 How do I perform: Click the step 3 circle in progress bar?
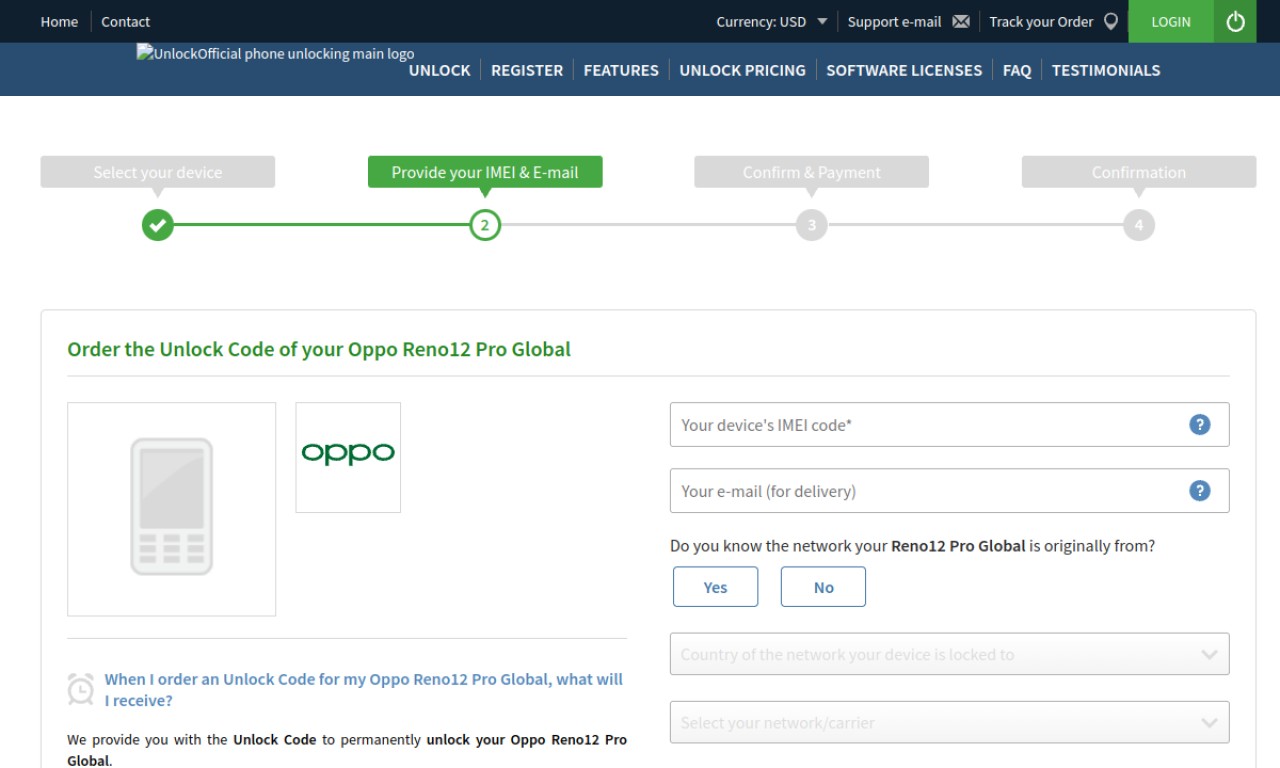(x=812, y=225)
